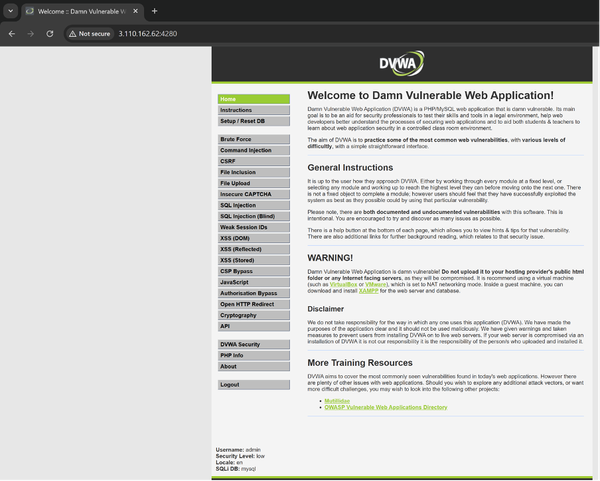600x481 pixels.
Task: Open the DVWA Security settings page
Action: coord(241,344)
